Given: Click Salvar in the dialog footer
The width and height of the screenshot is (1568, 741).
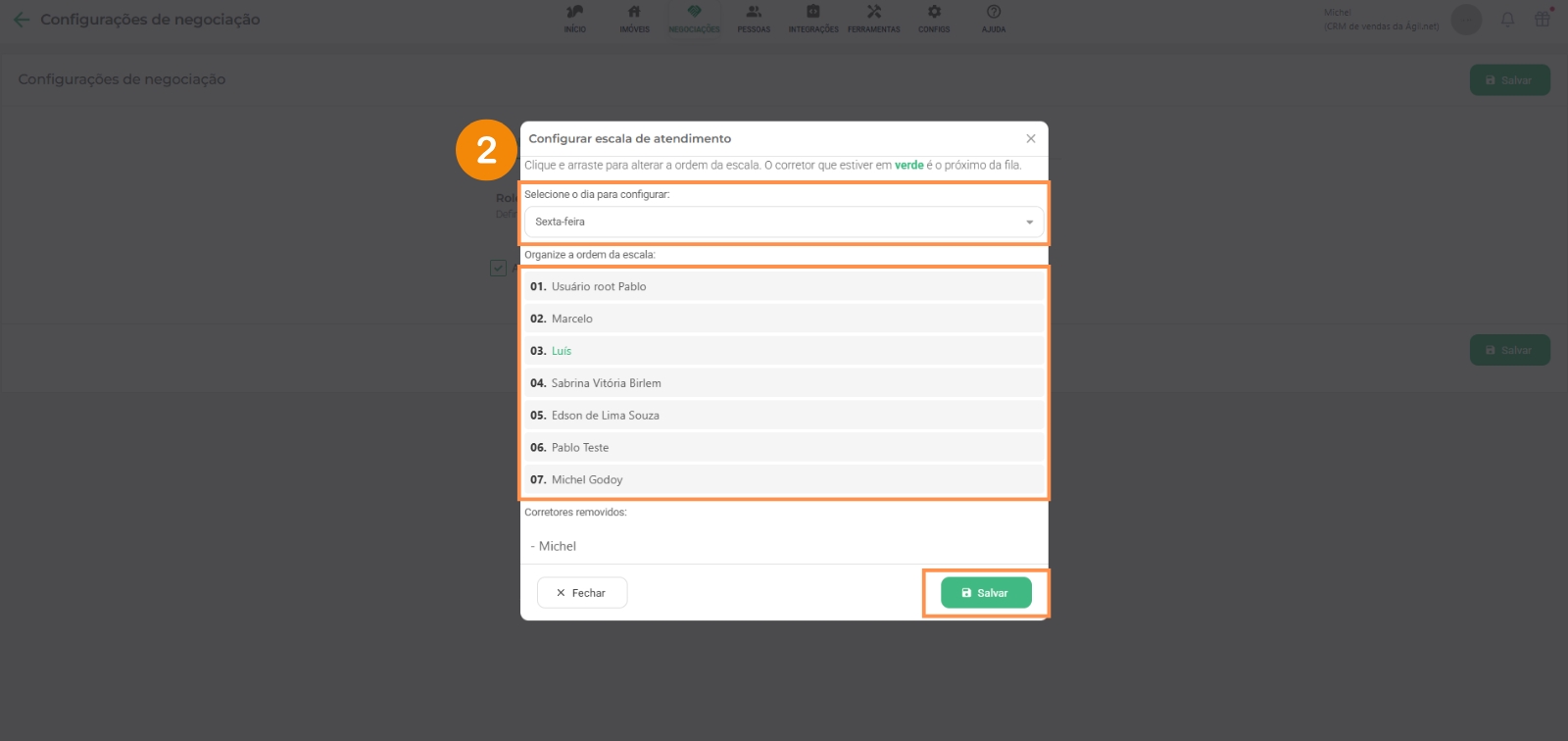Looking at the screenshot, I should [x=986, y=593].
